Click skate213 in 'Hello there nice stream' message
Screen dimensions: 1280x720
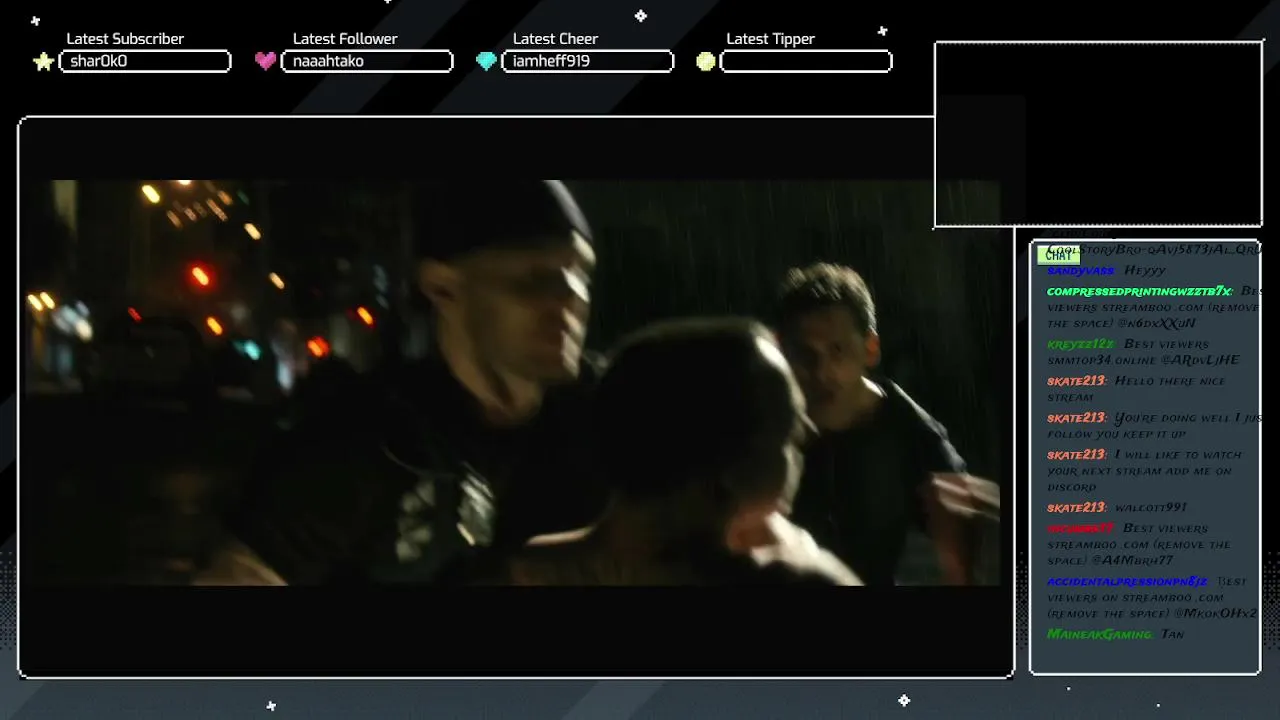click(1076, 381)
